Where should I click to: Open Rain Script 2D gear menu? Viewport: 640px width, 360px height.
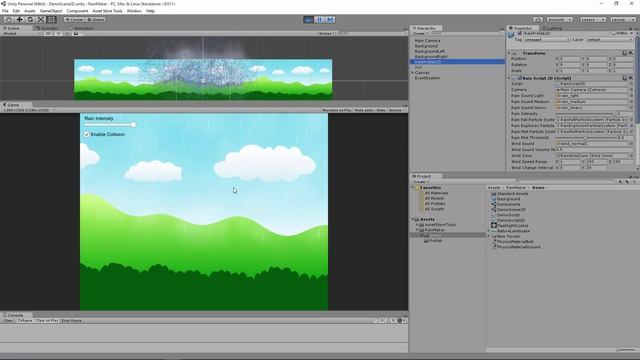631,78
